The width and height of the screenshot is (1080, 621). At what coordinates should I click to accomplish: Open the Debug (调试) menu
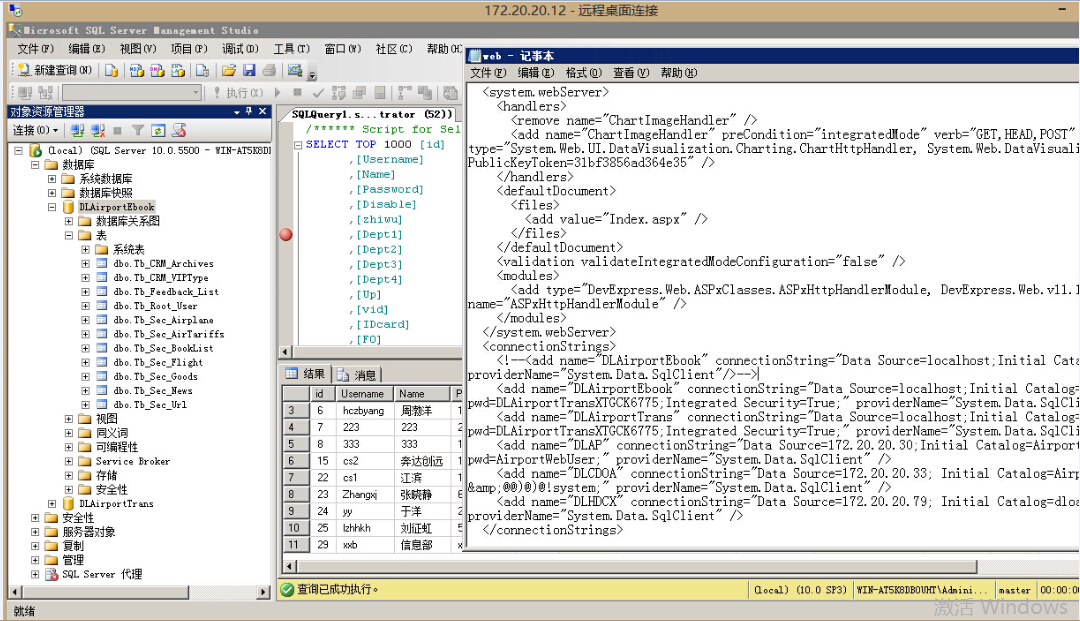click(x=240, y=49)
